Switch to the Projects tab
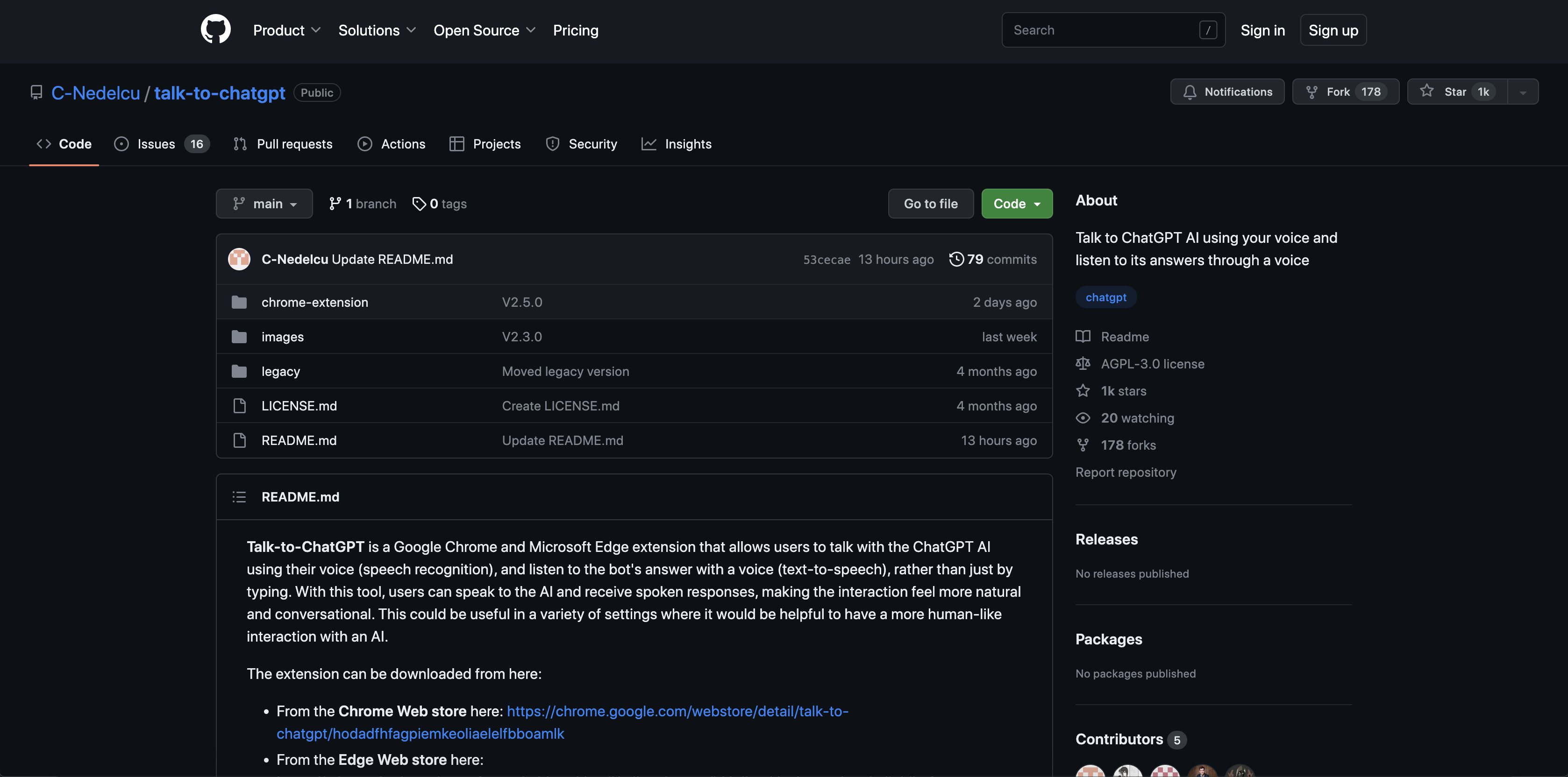1568x777 pixels. [x=485, y=144]
